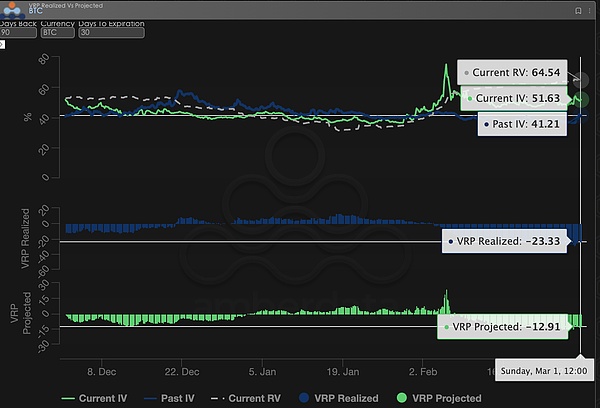600x408 pixels.
Task: Click the Sunday, Mar 1 date marker
Action: coord(546,370)
